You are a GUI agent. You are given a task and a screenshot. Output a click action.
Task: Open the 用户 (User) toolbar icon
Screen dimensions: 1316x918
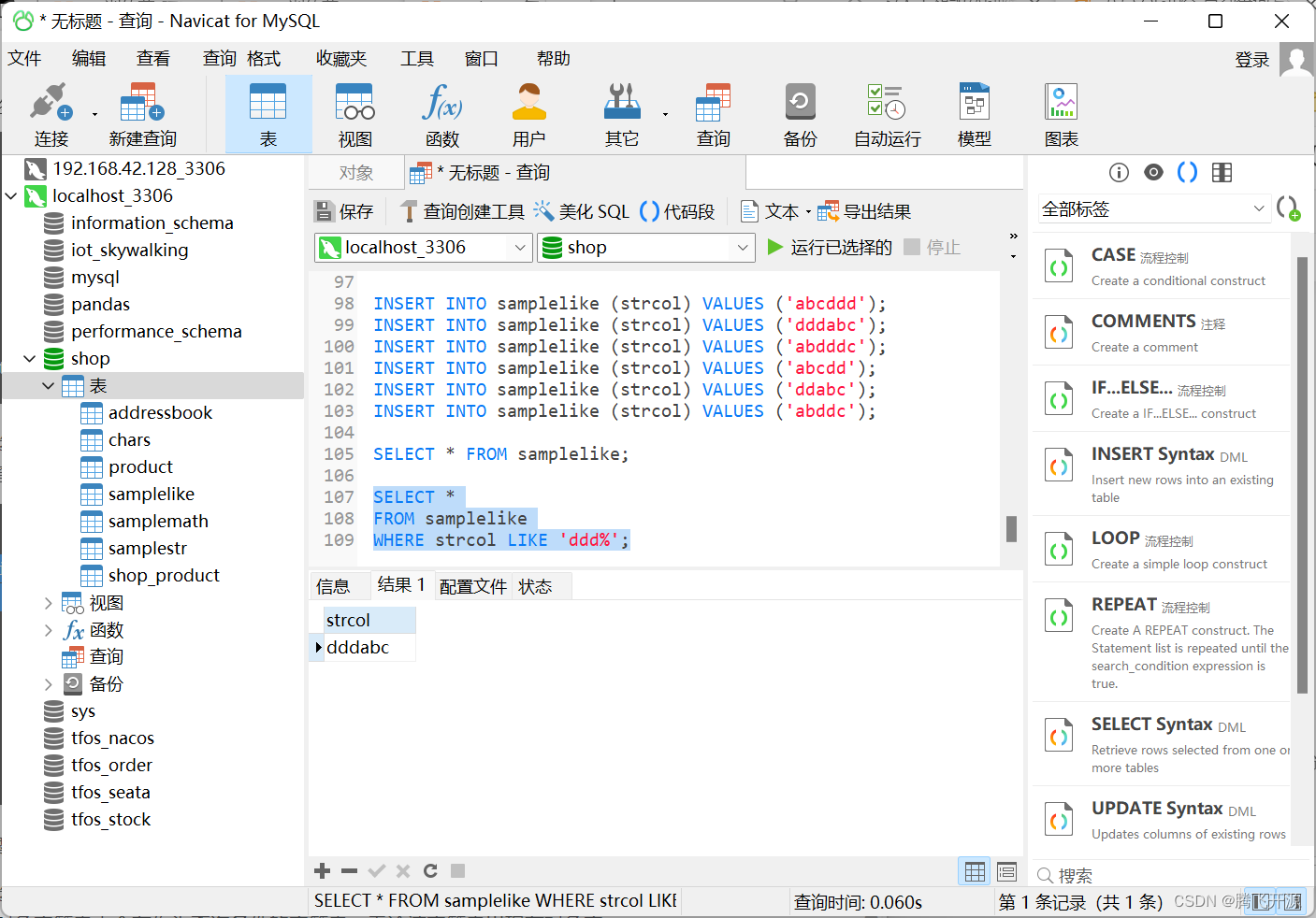(529, 114)
